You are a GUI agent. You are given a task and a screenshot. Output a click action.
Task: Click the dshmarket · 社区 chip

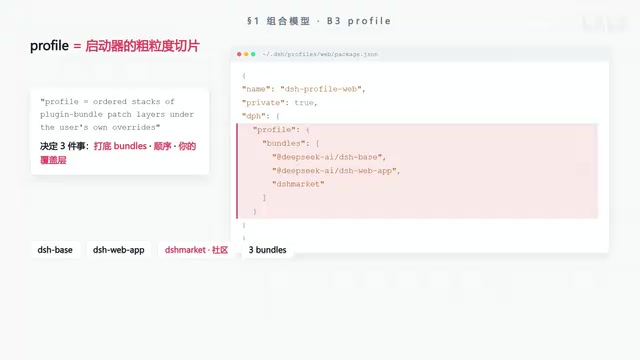click(x=196, y=250)
